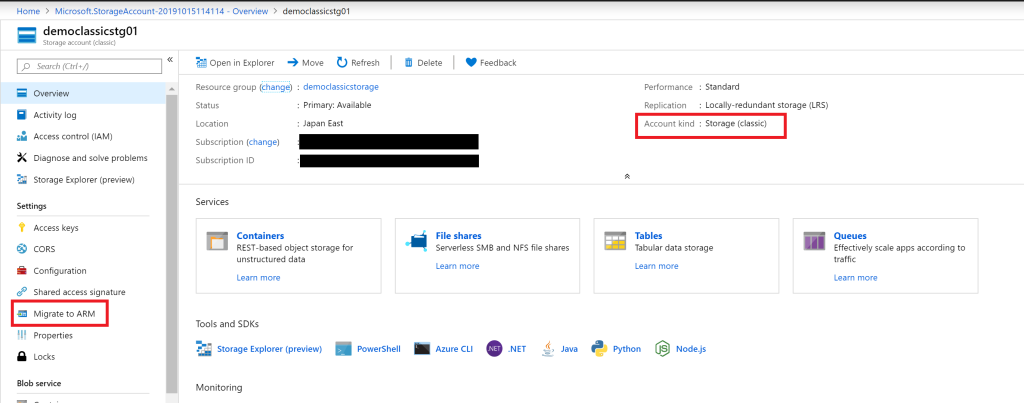Collapse the sidebar with the double chevron

click(170, 59)
